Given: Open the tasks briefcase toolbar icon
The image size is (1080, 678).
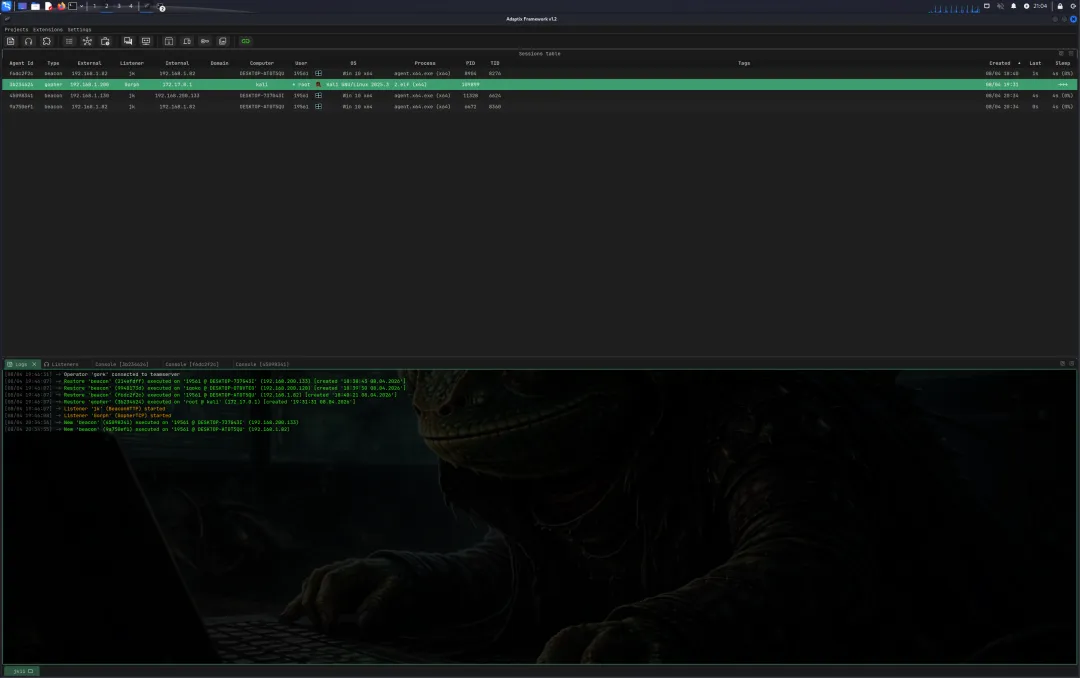Looking at the screenshot, I should click(x=105, y=41).
